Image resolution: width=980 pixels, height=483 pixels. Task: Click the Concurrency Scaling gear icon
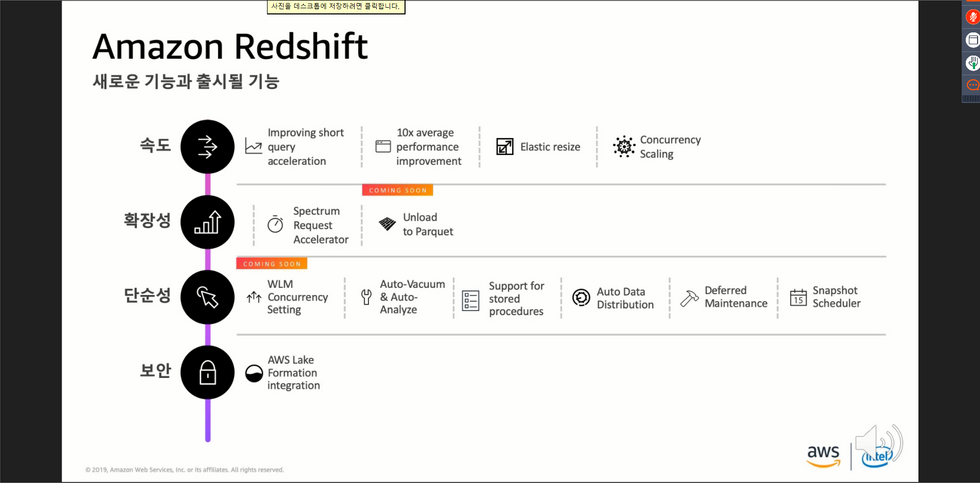(624, 147)
